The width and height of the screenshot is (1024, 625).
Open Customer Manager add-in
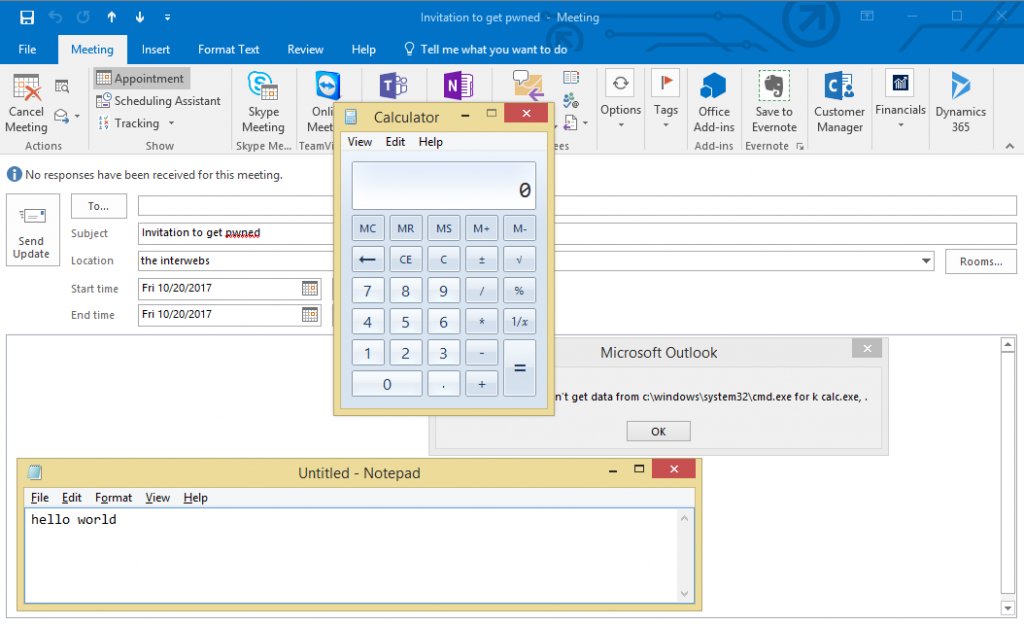(839, 103)
